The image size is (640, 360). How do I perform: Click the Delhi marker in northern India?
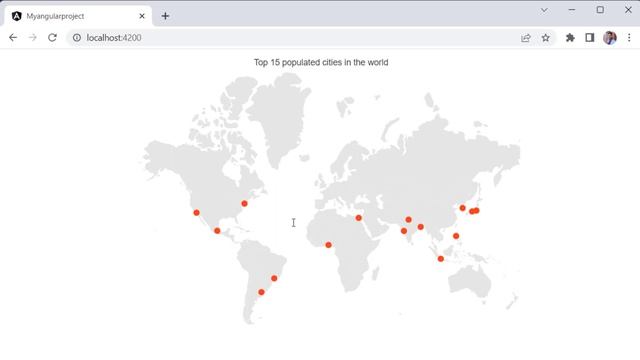click(409, 220)
